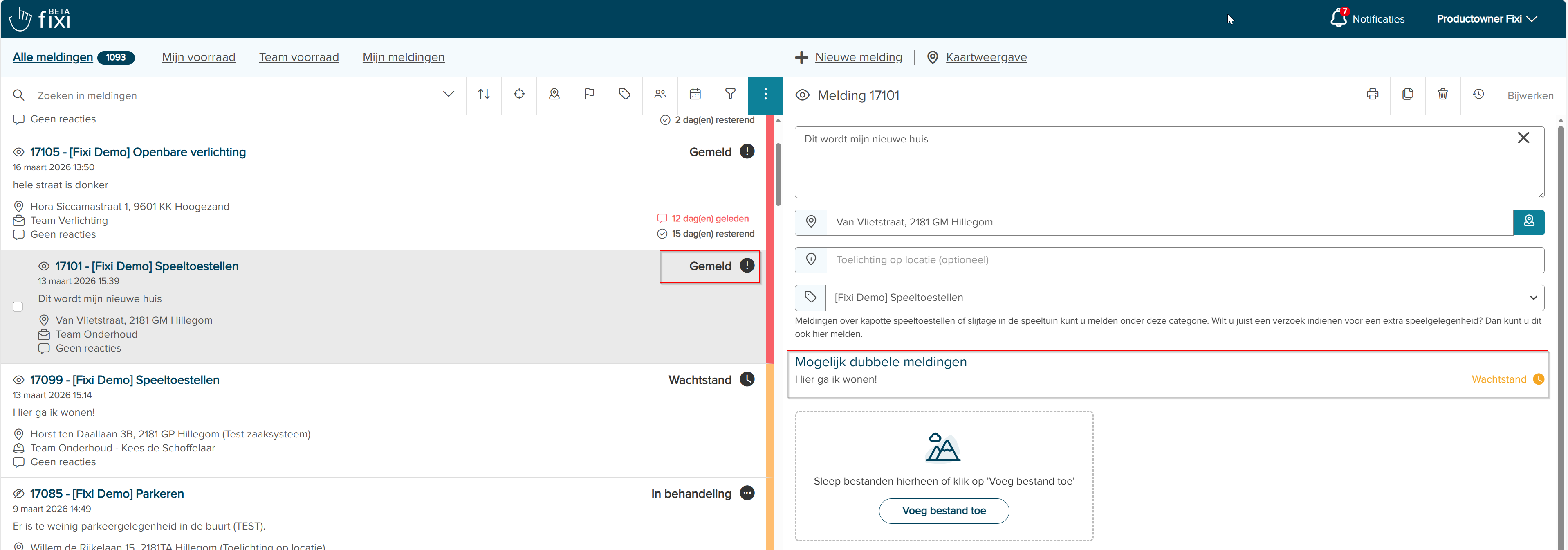Screen dimensions: 1568x550
Task: Open the Productowner Fixi user menu
Action: pyautogui.click(x=1486, y=19)
